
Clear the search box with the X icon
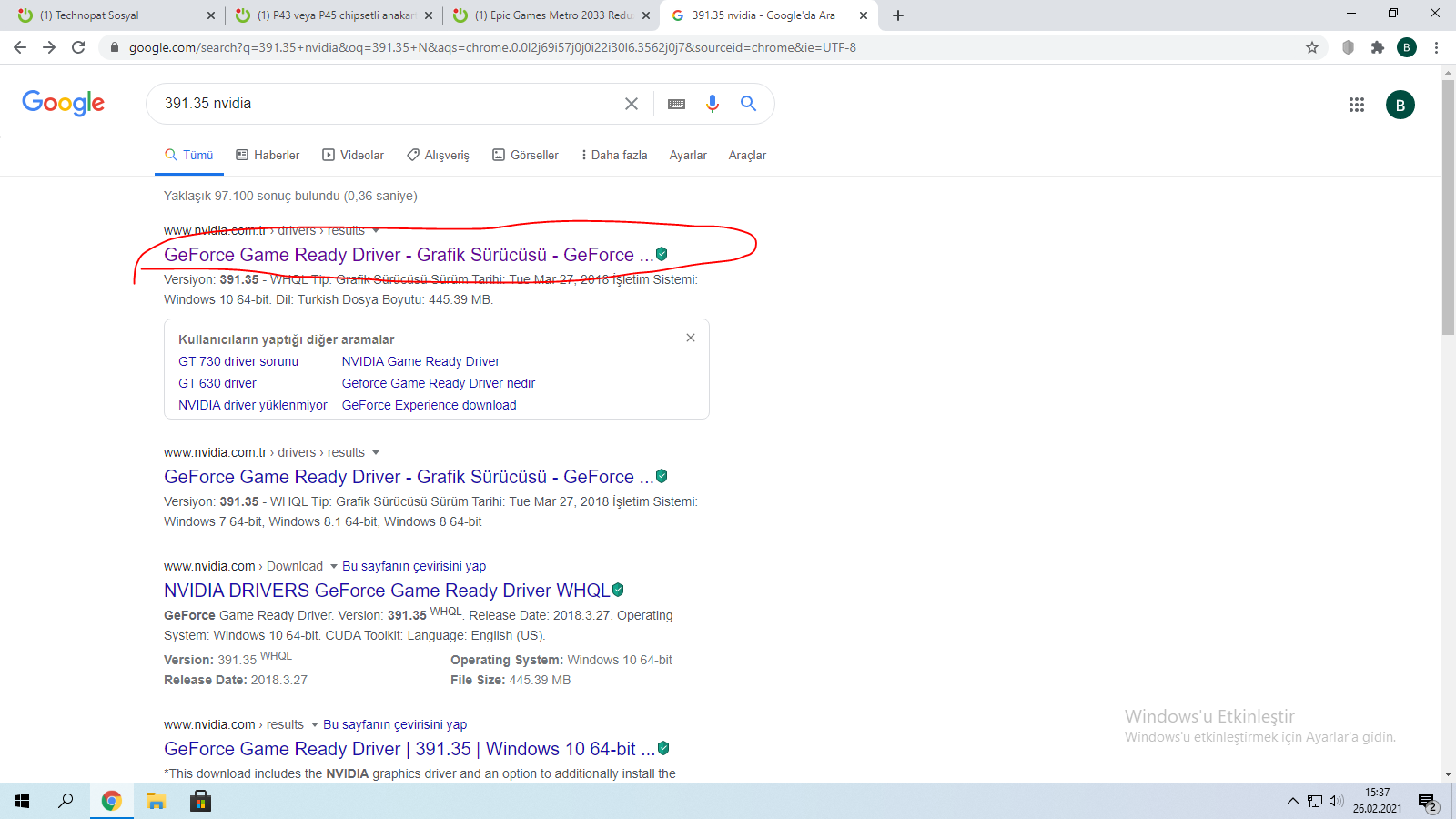coord(632,104)
